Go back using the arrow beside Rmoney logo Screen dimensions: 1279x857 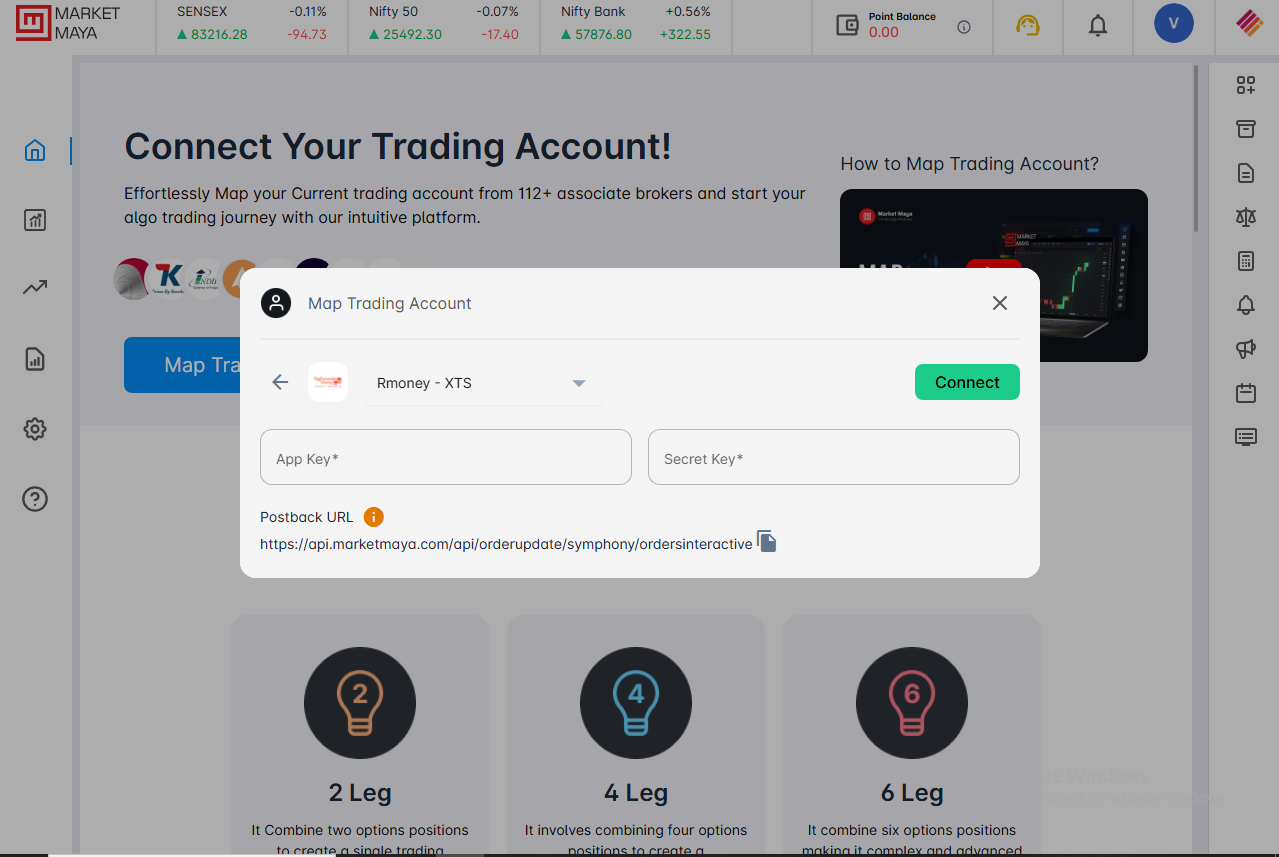click(280, 382)
